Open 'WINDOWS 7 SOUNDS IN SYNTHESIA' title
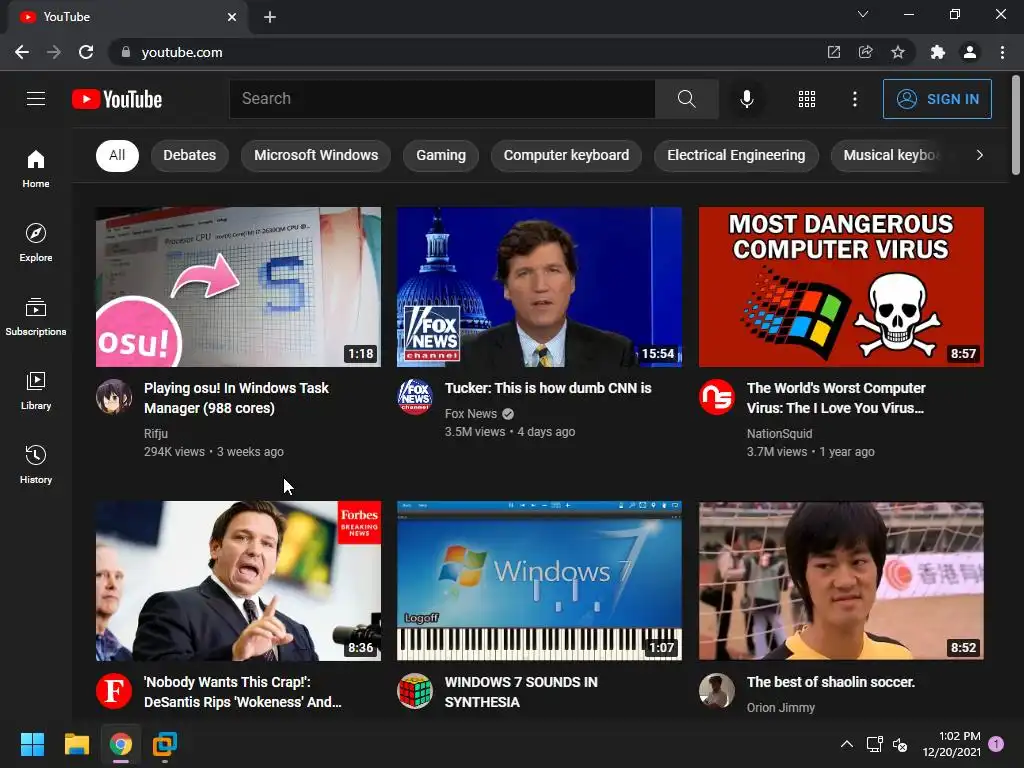Viewport: 1024px width, 768px height. click(521, 692)
